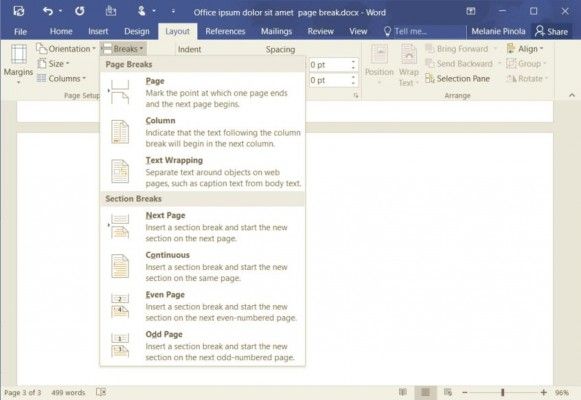Increase the Spacing After value stepper
The height and width of the screenshot is (400, 581).
click(x=353, y=77)
